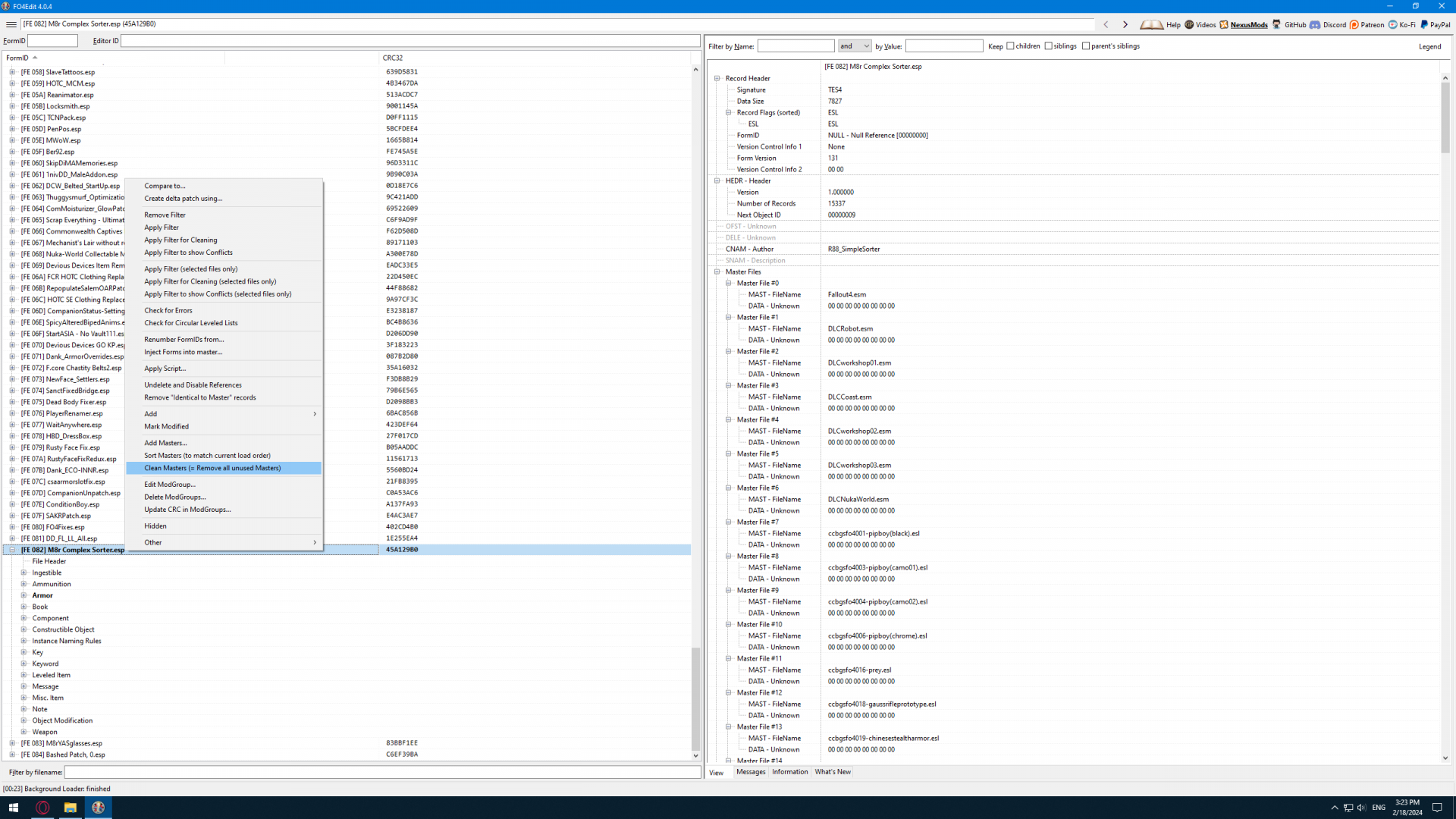Image resolution: width=1456 pixels, height=819 pixels.
Task: Click the NexusMods icon button
Action: pyautogui.click(x=1224, y=24)
